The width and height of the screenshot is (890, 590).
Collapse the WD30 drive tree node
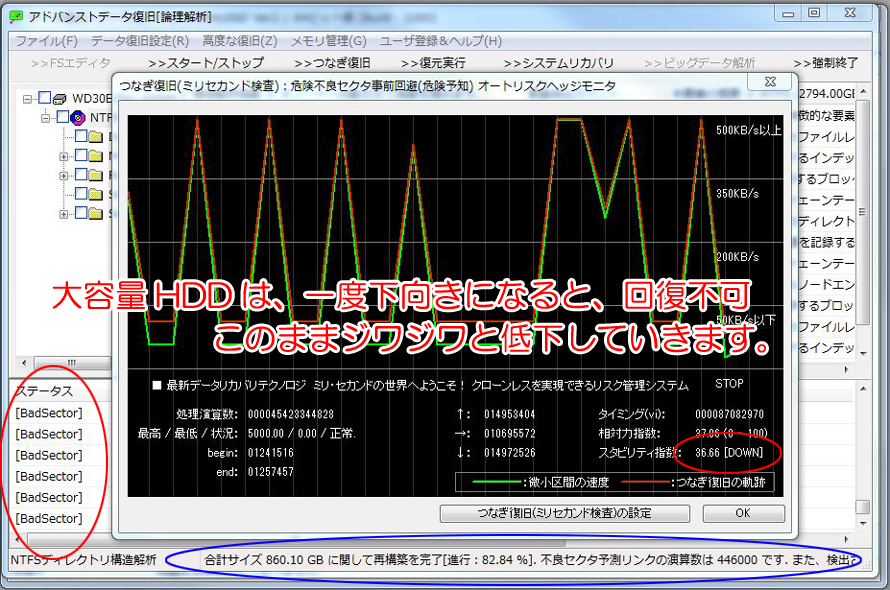point(27,99)
